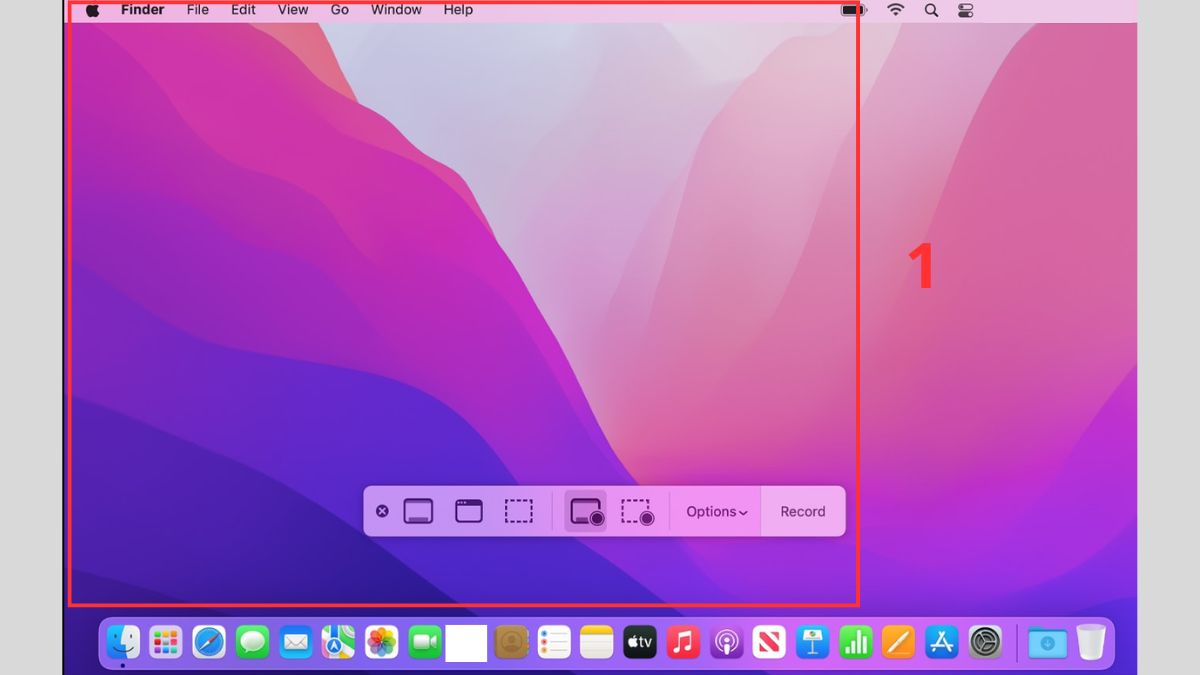Screen dimensions: 1200x675
Task: Open Spotlight search from the menu bar
Action: [x=930, y=10]
